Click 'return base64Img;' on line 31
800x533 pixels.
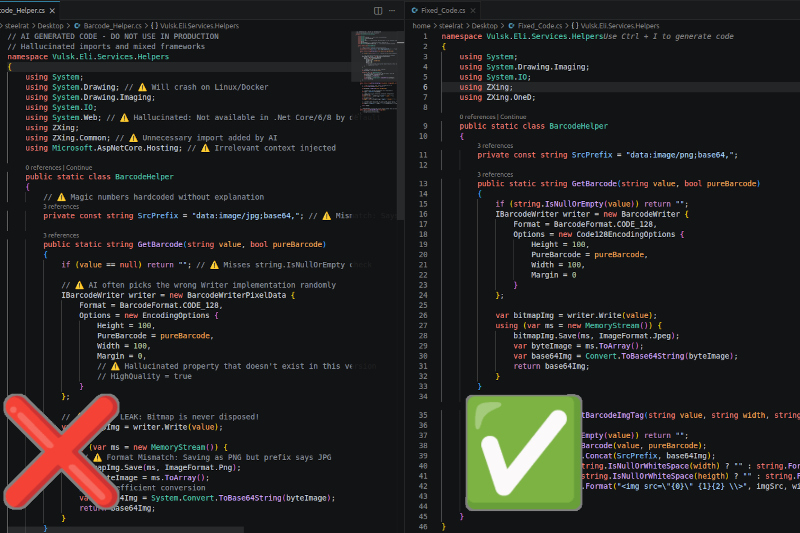point(551,366)
